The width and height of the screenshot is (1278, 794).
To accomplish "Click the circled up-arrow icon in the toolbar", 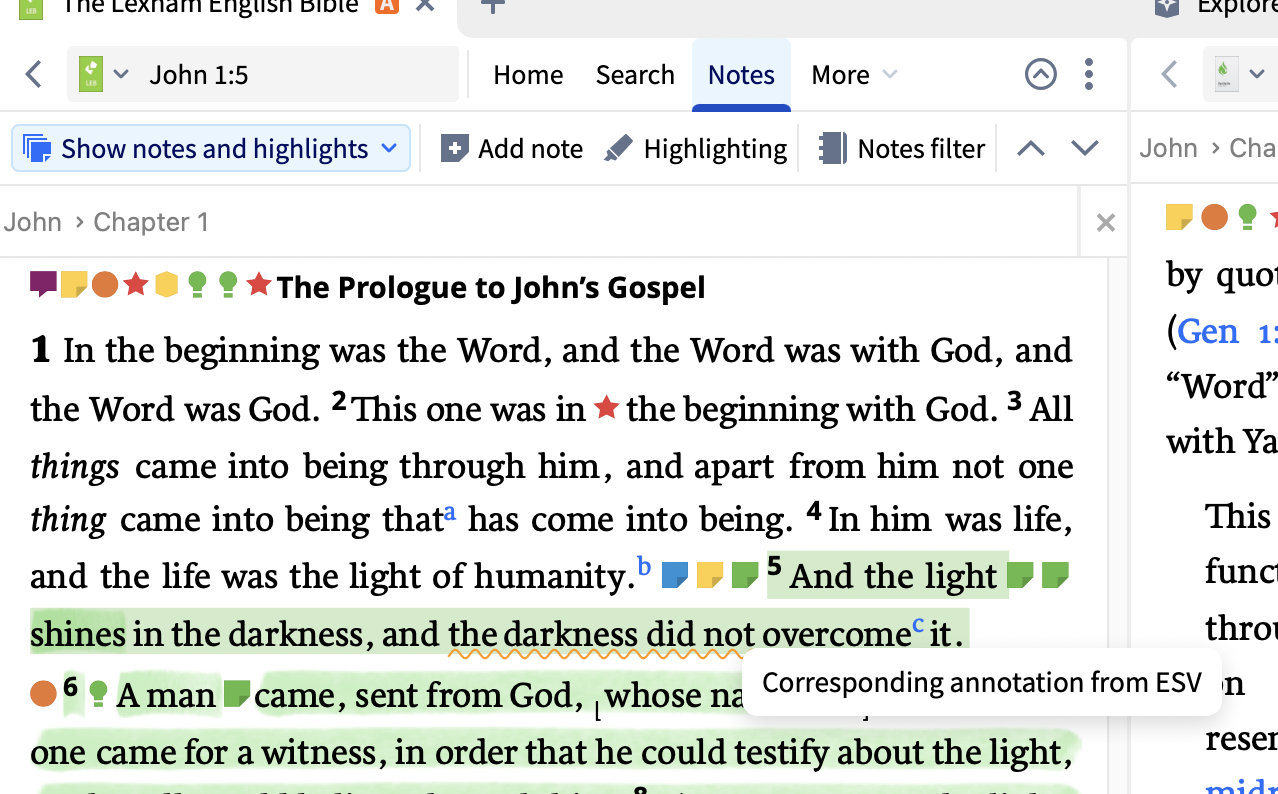I will coord(1041,74).
